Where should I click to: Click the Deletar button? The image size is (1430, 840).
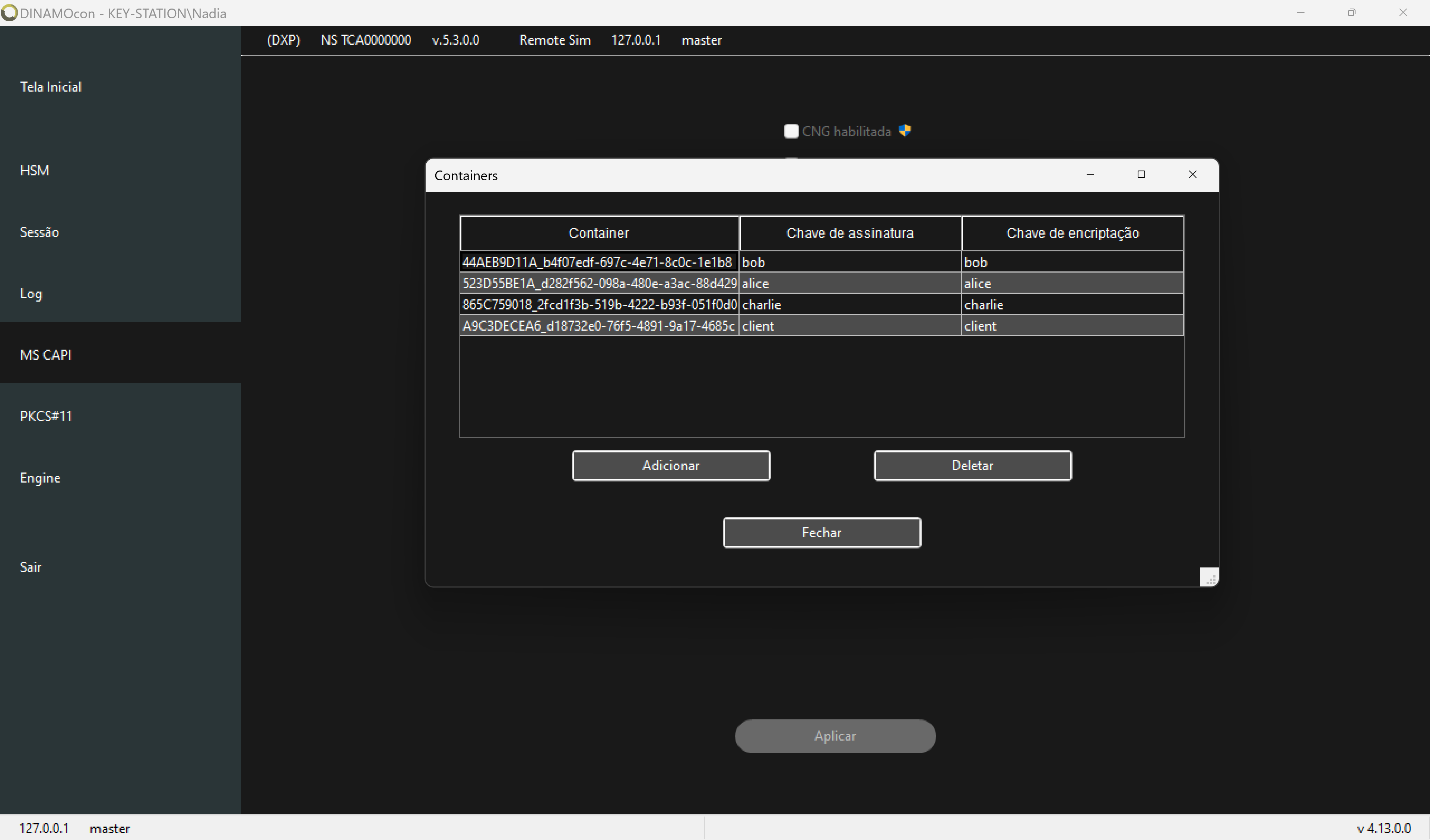[972, 465]
